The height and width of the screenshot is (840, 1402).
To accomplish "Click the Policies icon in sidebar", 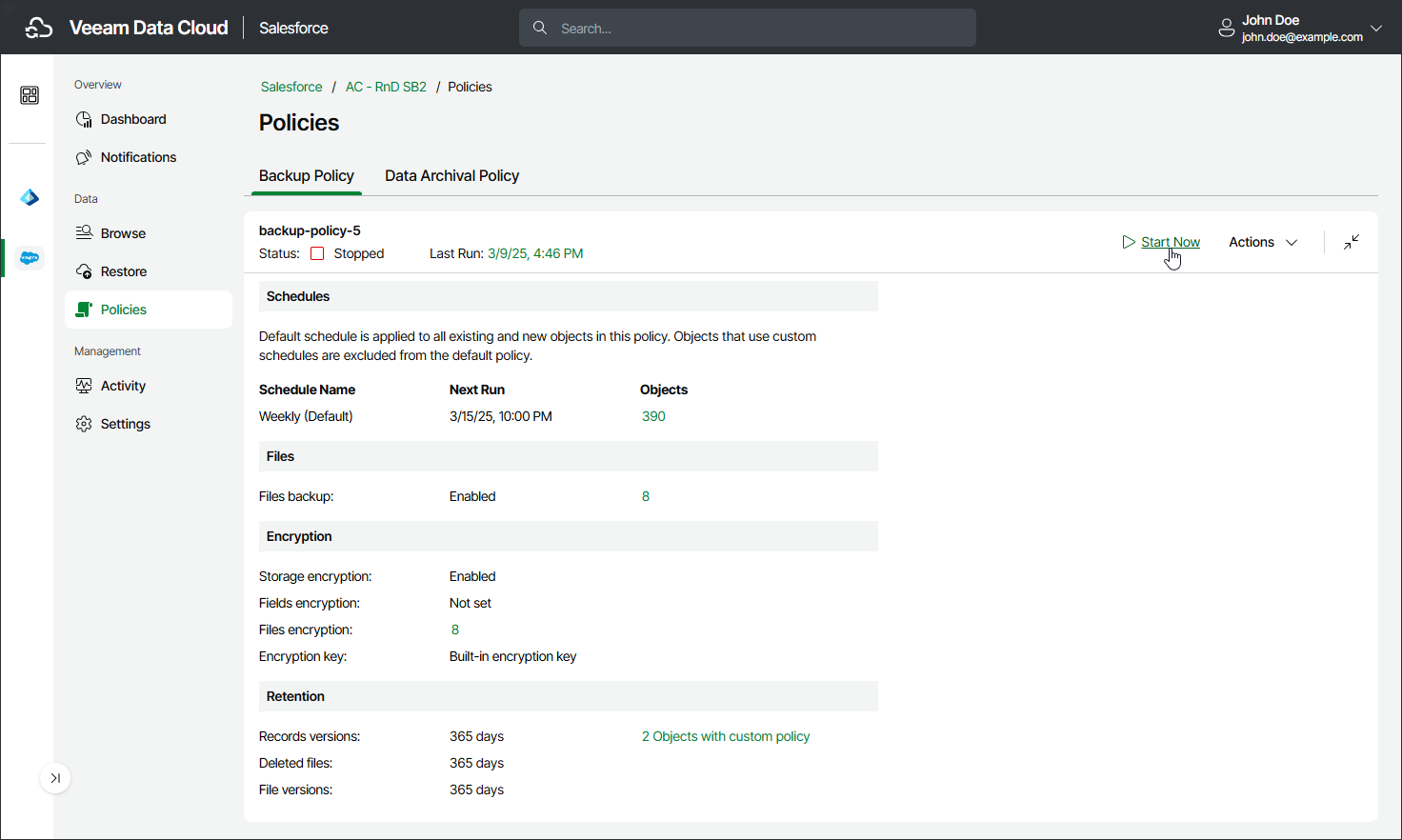I will [84, 310].
